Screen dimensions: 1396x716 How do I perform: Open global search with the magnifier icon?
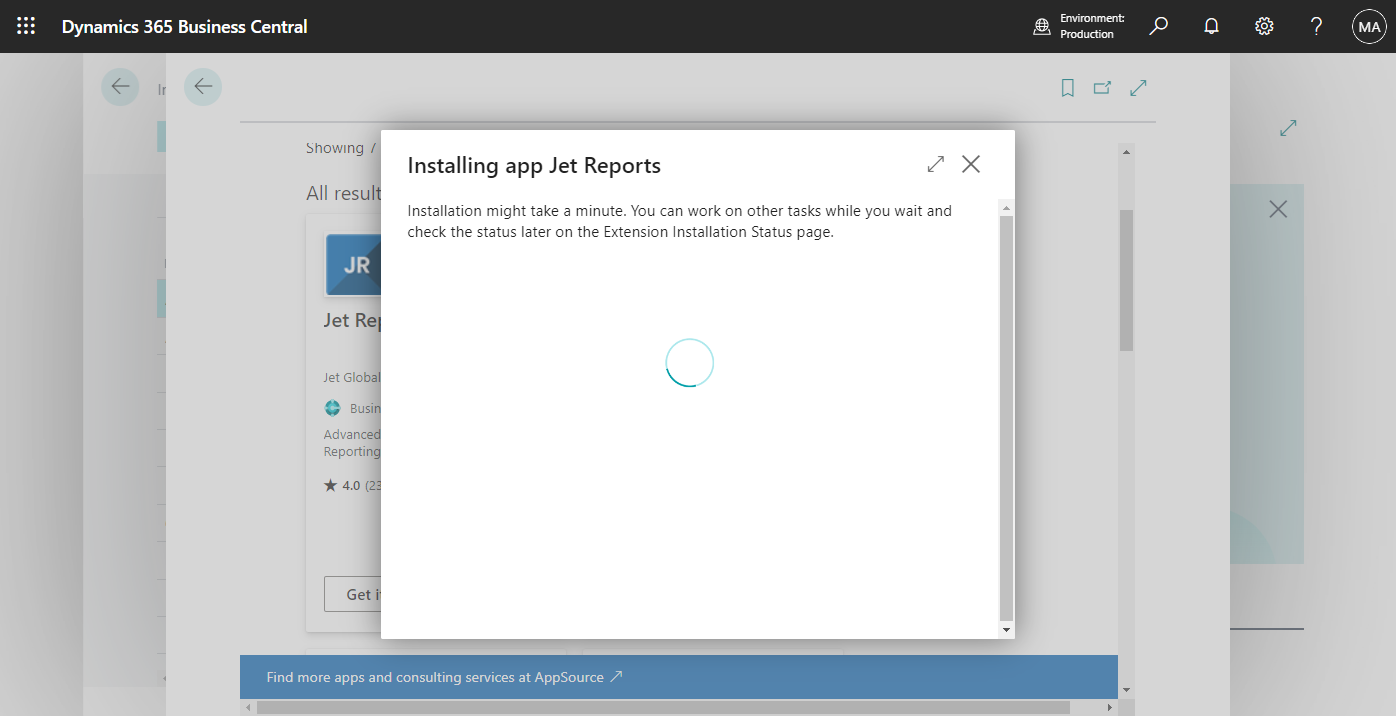1158,26
